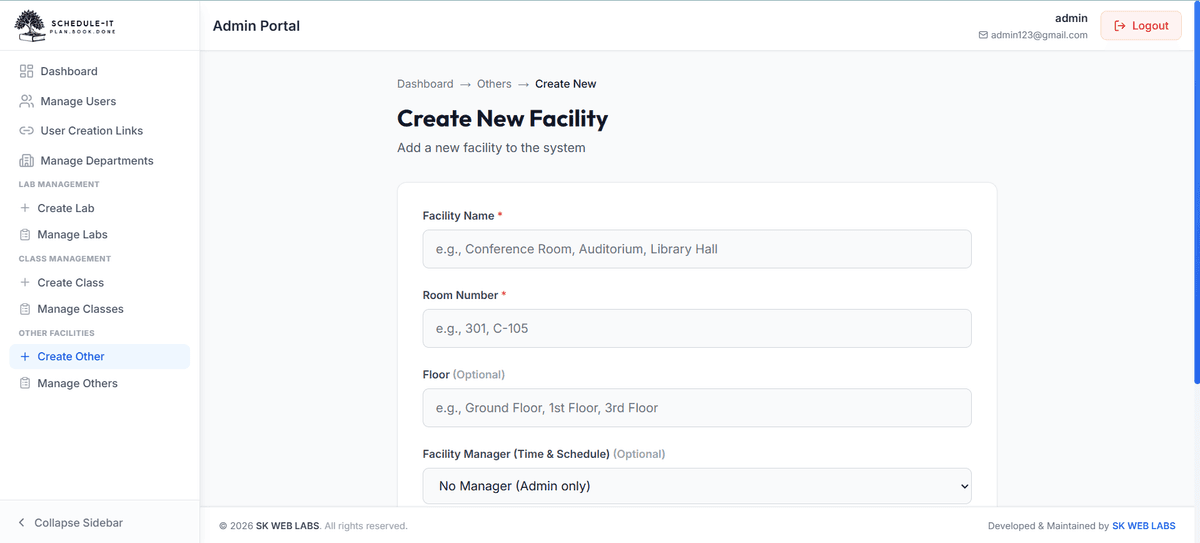Select Create Lab in sidebar
Screen dimensions: 1200x543
pos(100,208)
